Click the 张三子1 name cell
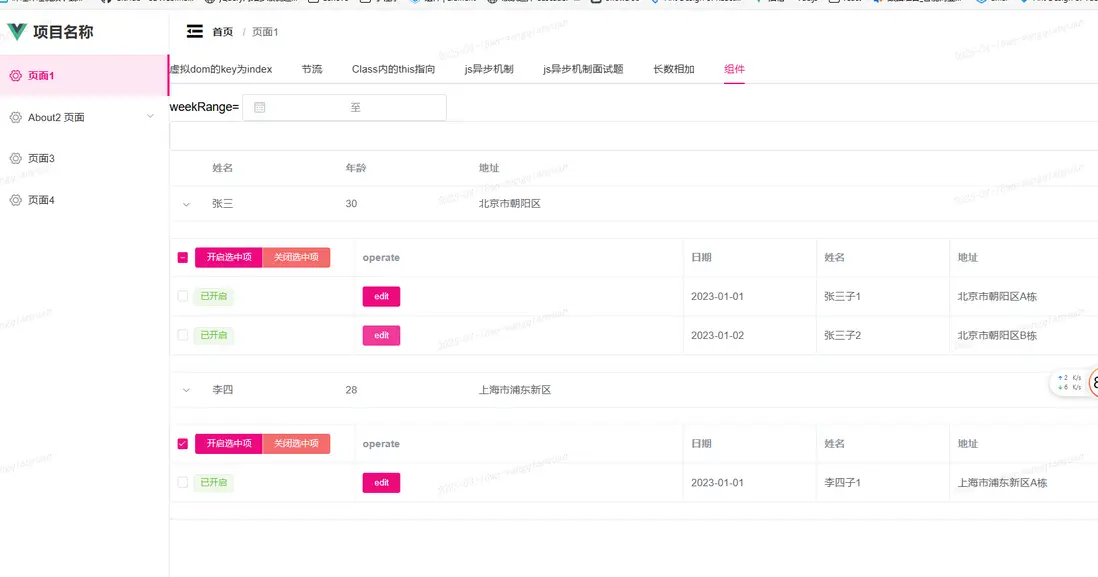 pyautogui.click(x=842, y=296)
